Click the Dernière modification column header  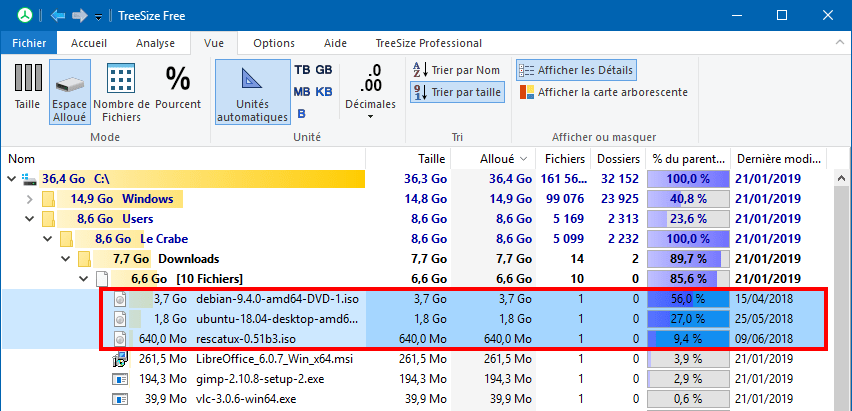coord(779,159)
